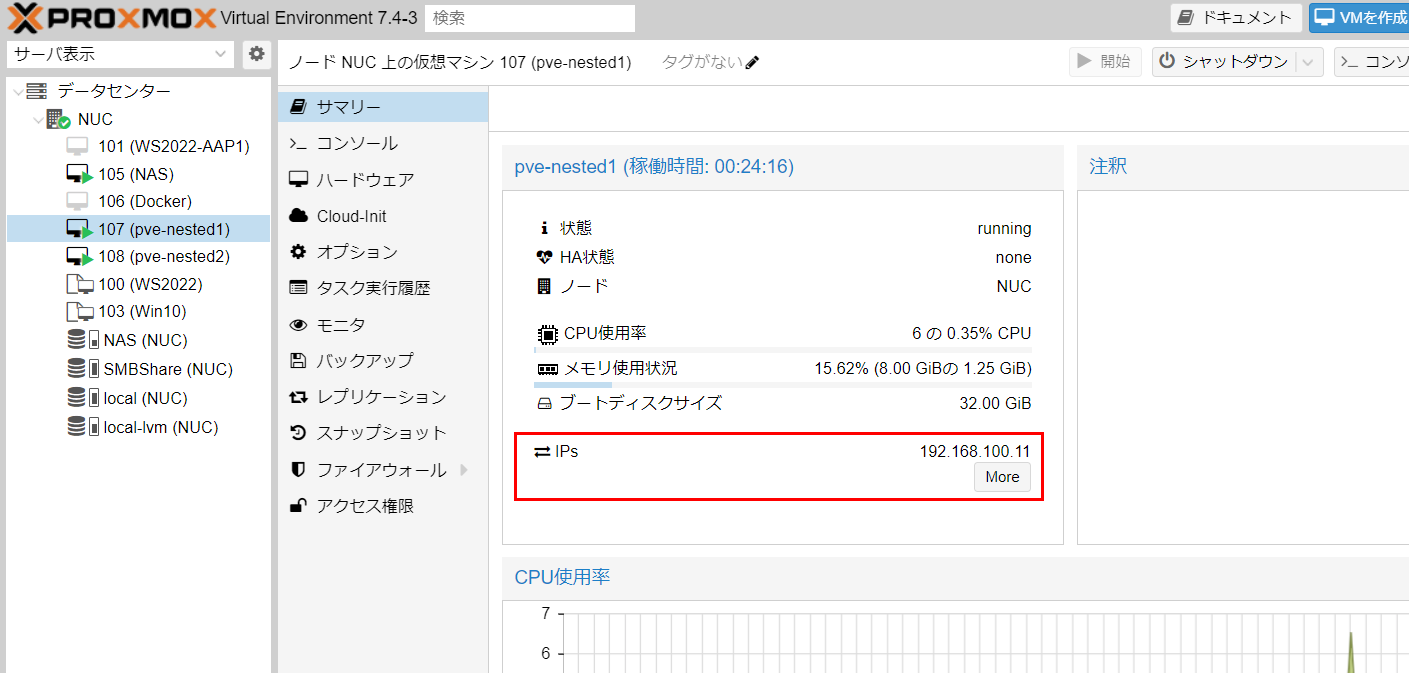
Task: Click the ドキュメント button
Action: (x=1237, y=17)
